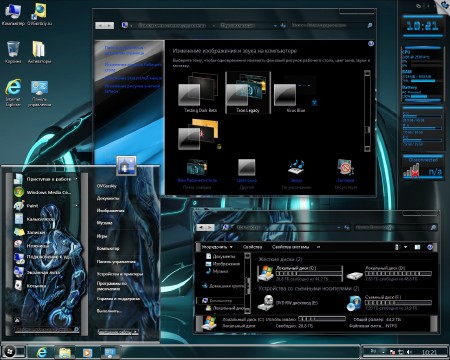Open help icon in Personalization window
This screenshot has height=360, width=450.
371,44
